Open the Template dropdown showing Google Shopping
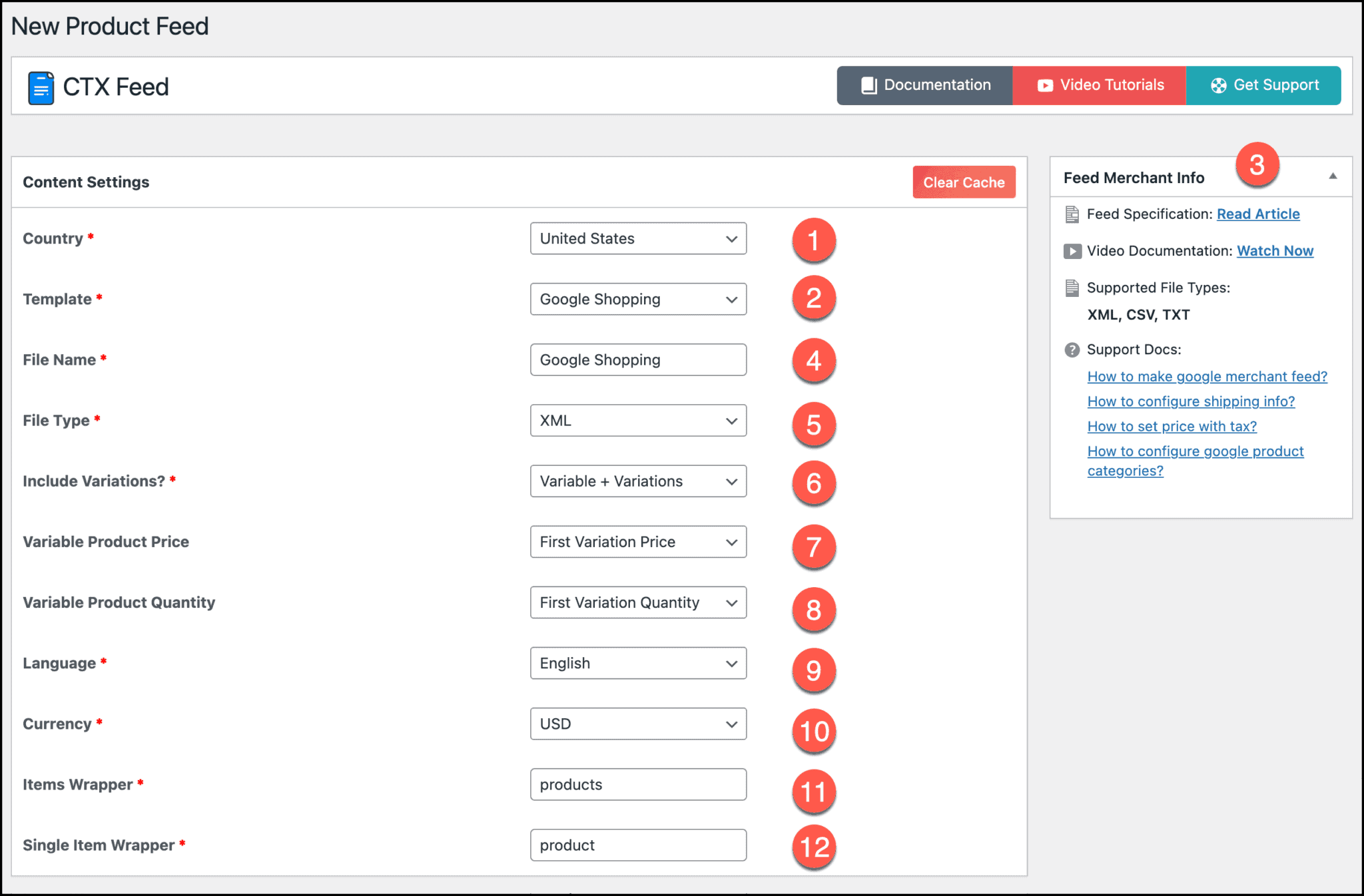1364x896 pixels. tap(637, 299)
